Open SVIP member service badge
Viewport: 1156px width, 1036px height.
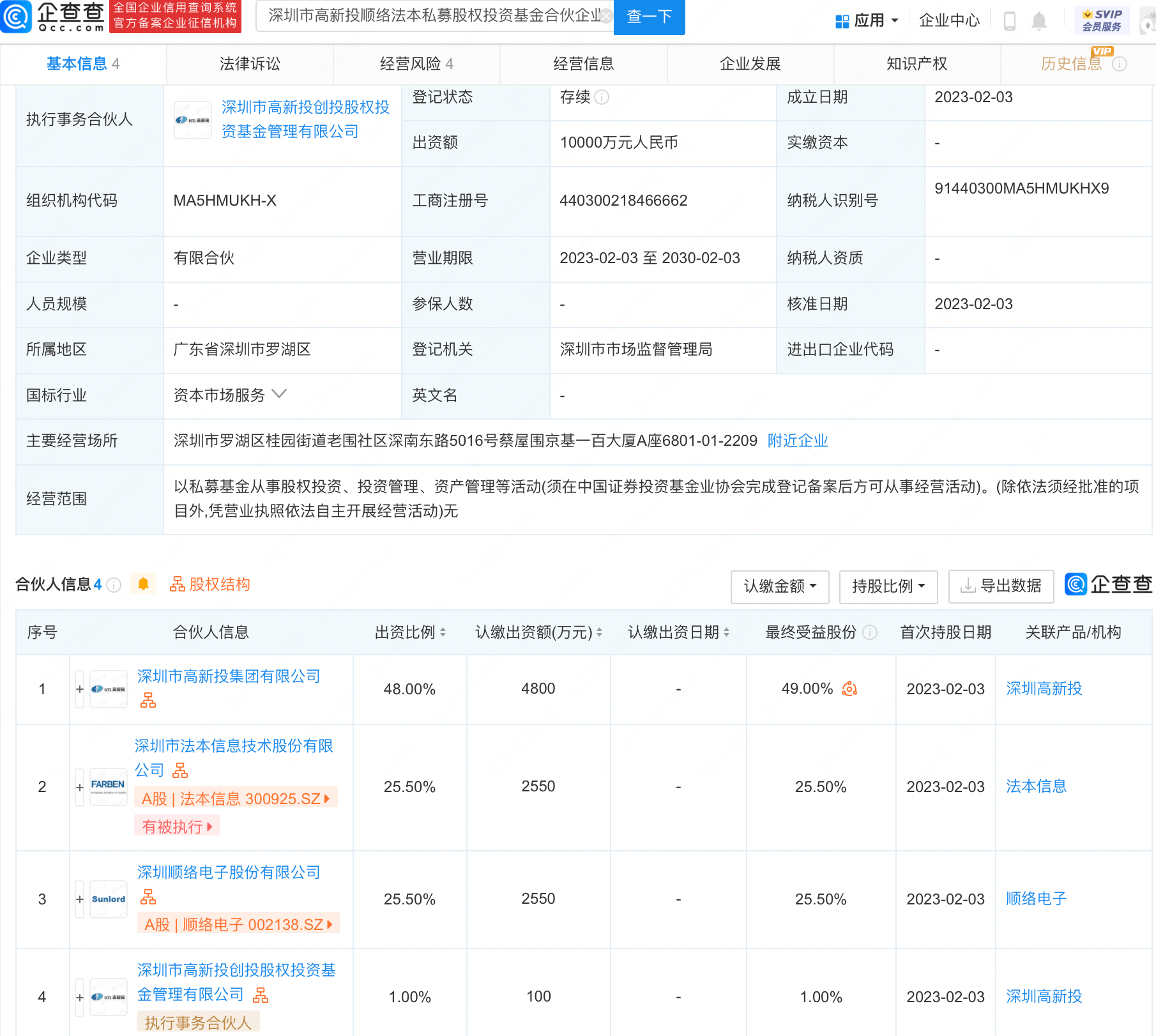(1102, 20)
